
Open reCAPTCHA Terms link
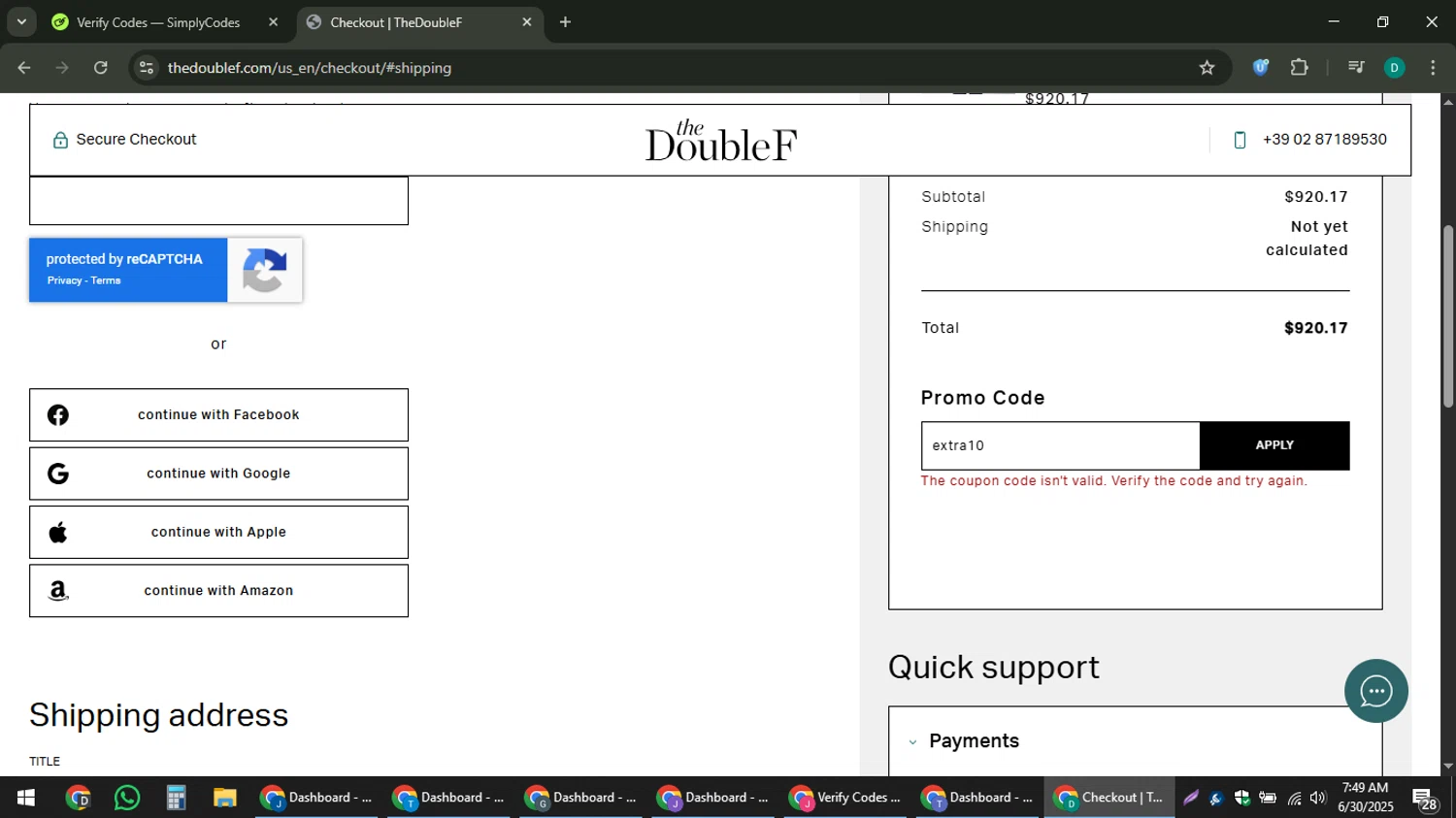[x=106, y=280]
